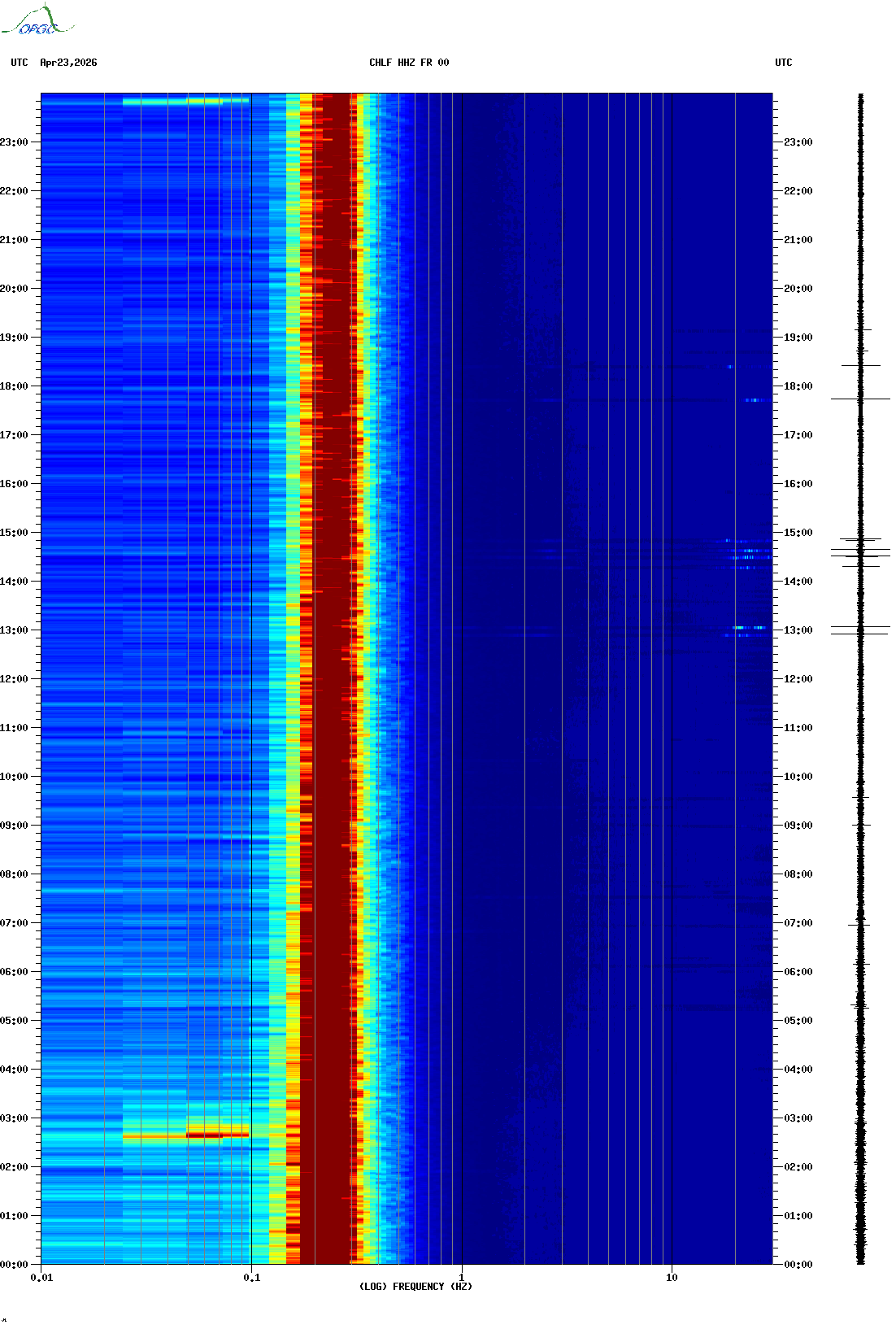Image resolution: width=896 pixels, height=1329 pixels.
Task: Select the 18:00 time label on right axis
Action: click(x=798, y=386)
